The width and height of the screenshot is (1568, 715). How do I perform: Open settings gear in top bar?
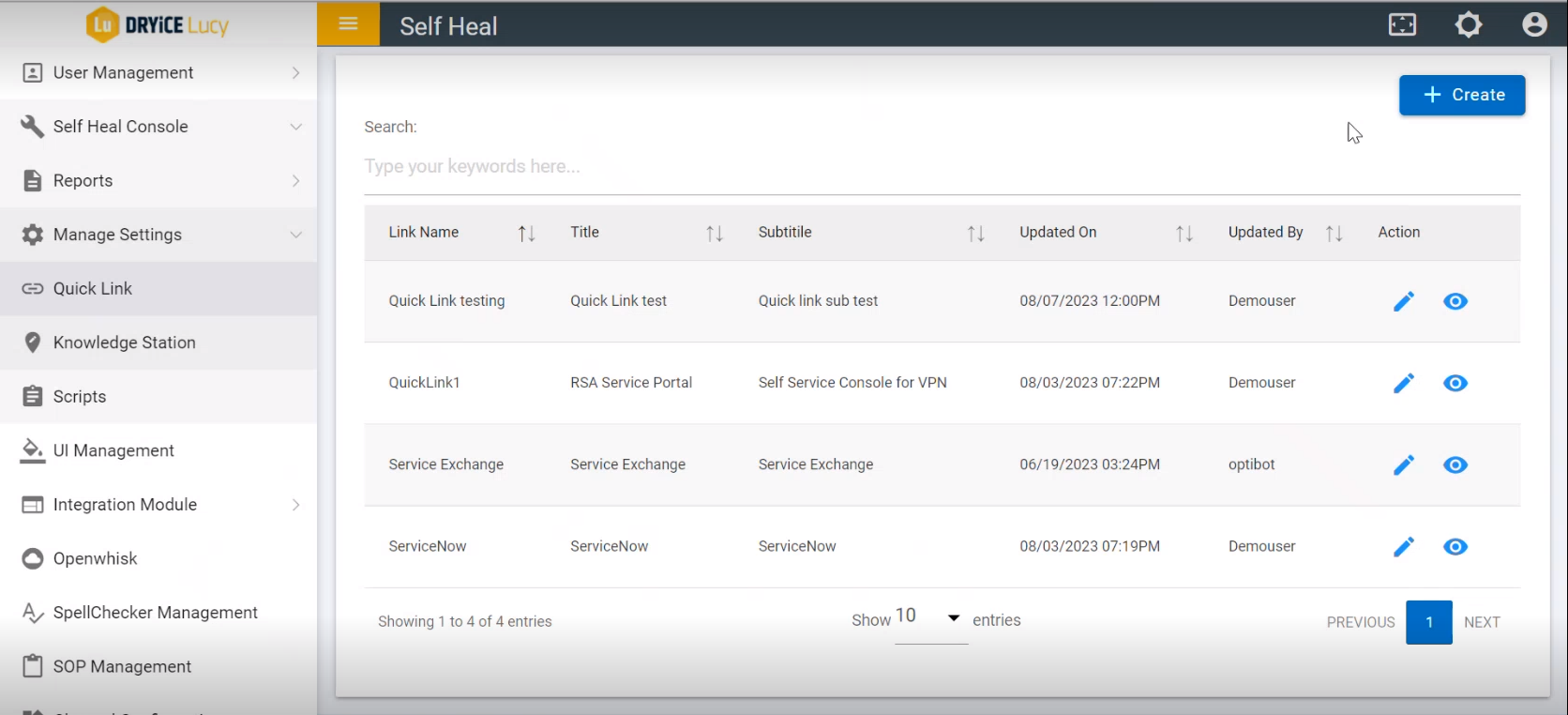[1468, 24]
